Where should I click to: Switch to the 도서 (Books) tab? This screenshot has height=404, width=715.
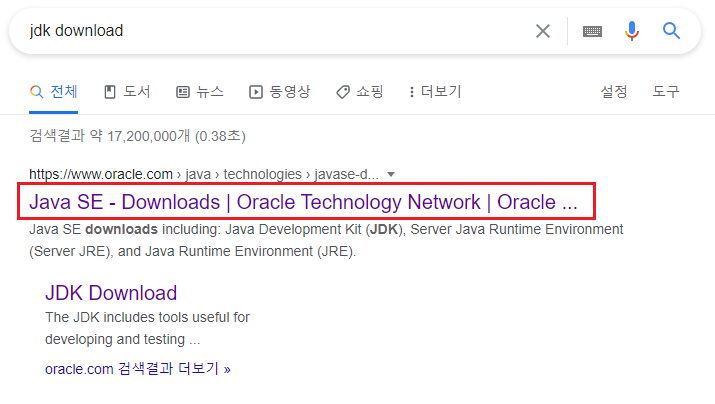click(127, 92)
